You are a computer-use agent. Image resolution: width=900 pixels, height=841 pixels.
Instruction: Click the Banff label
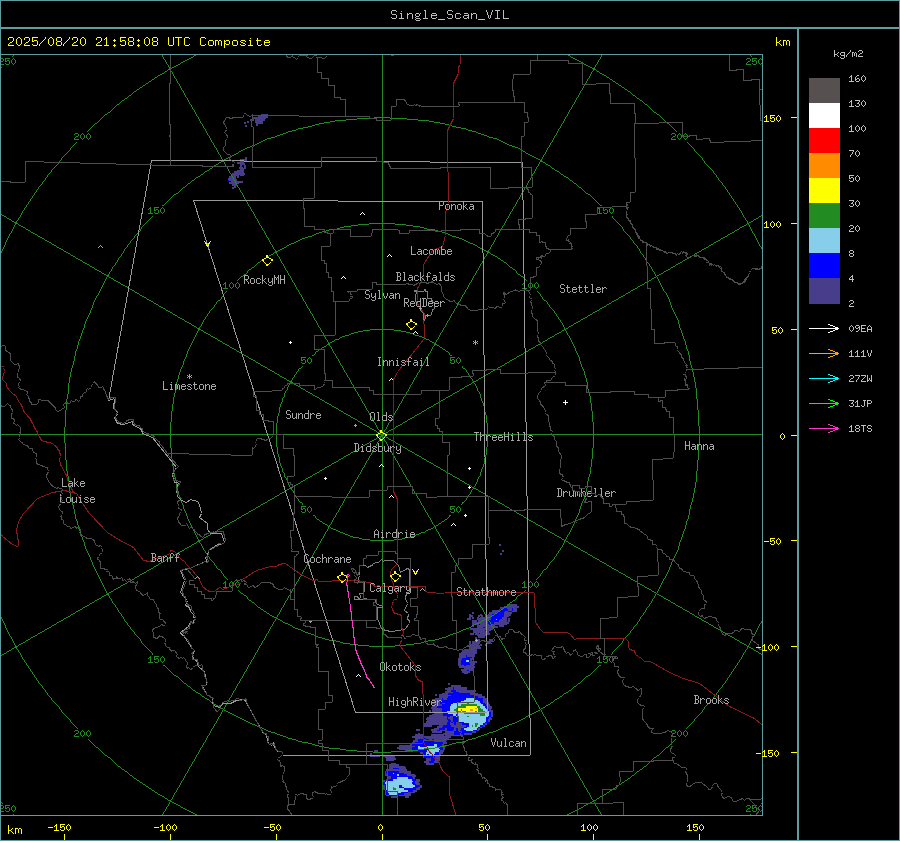(x=165, y=557)
